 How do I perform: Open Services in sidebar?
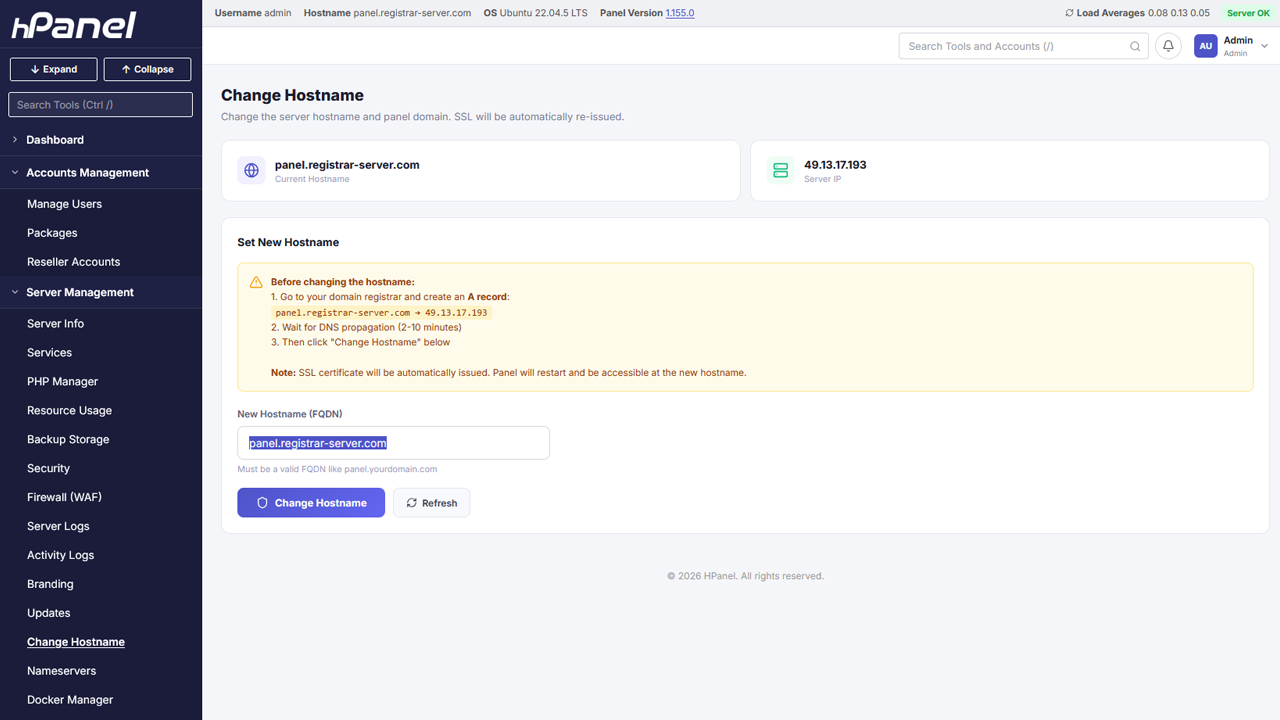coord(49,353)
